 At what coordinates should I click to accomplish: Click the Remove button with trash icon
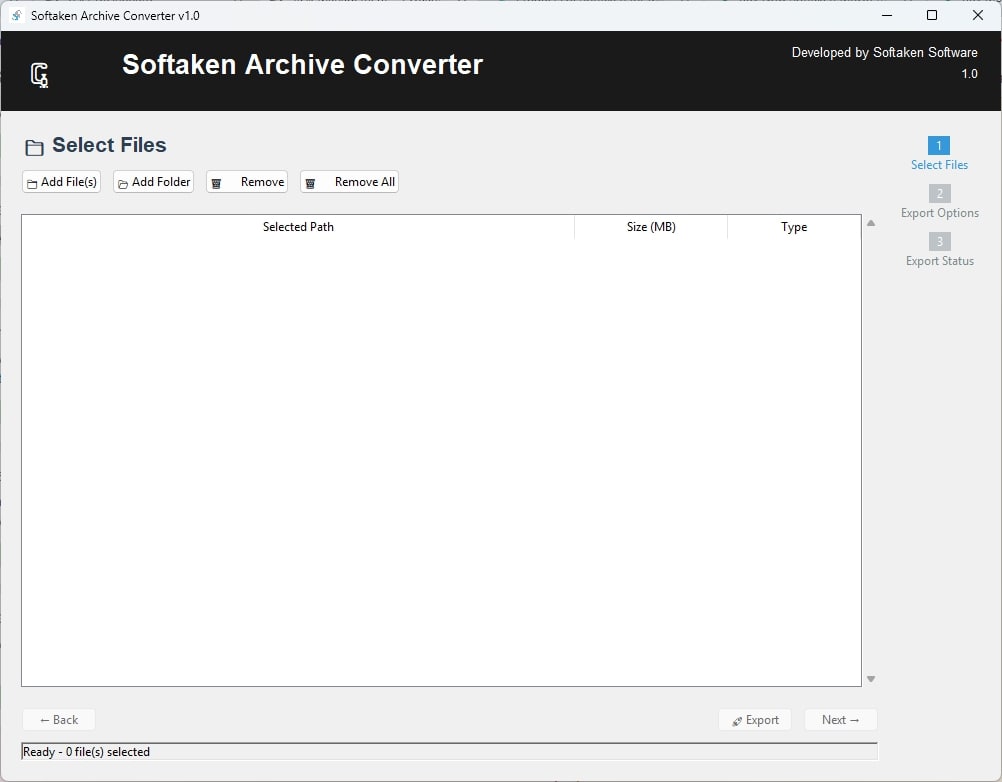(x=247, y=182)
